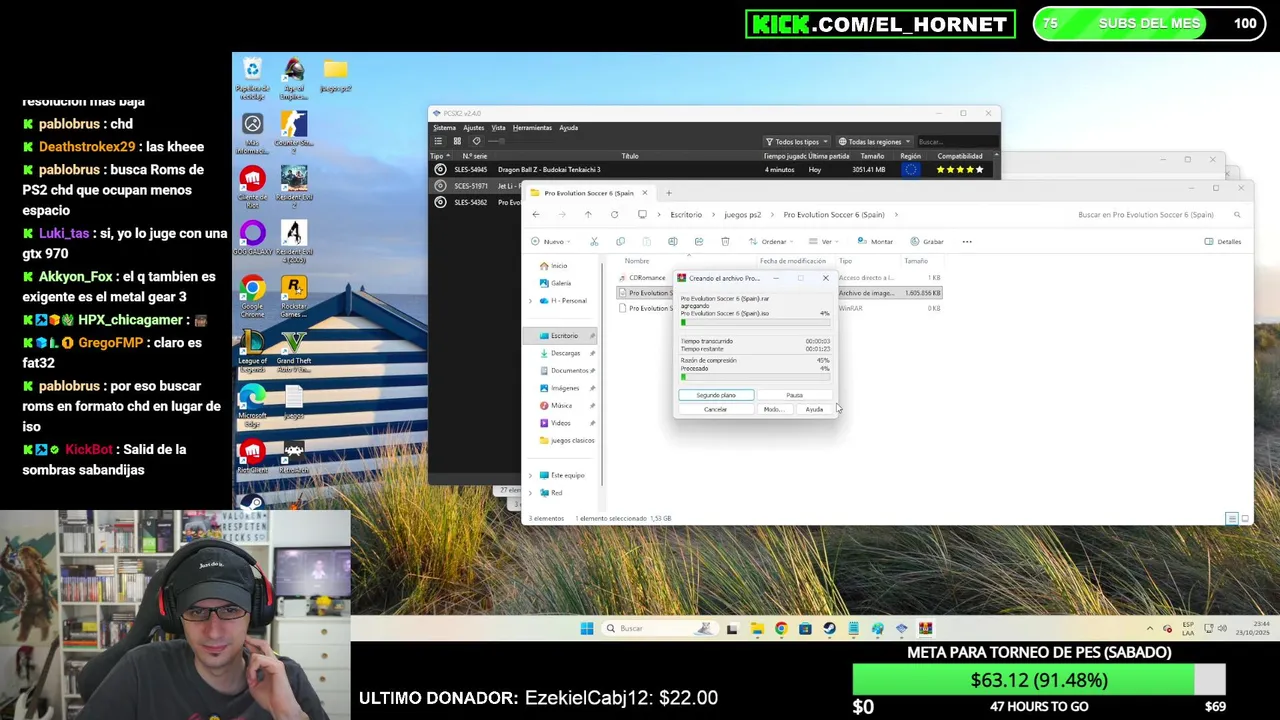Screen dimensions: 1280x720
Task: Click Segundo plano in WinRAR dialog
Action: coord(716,395)
